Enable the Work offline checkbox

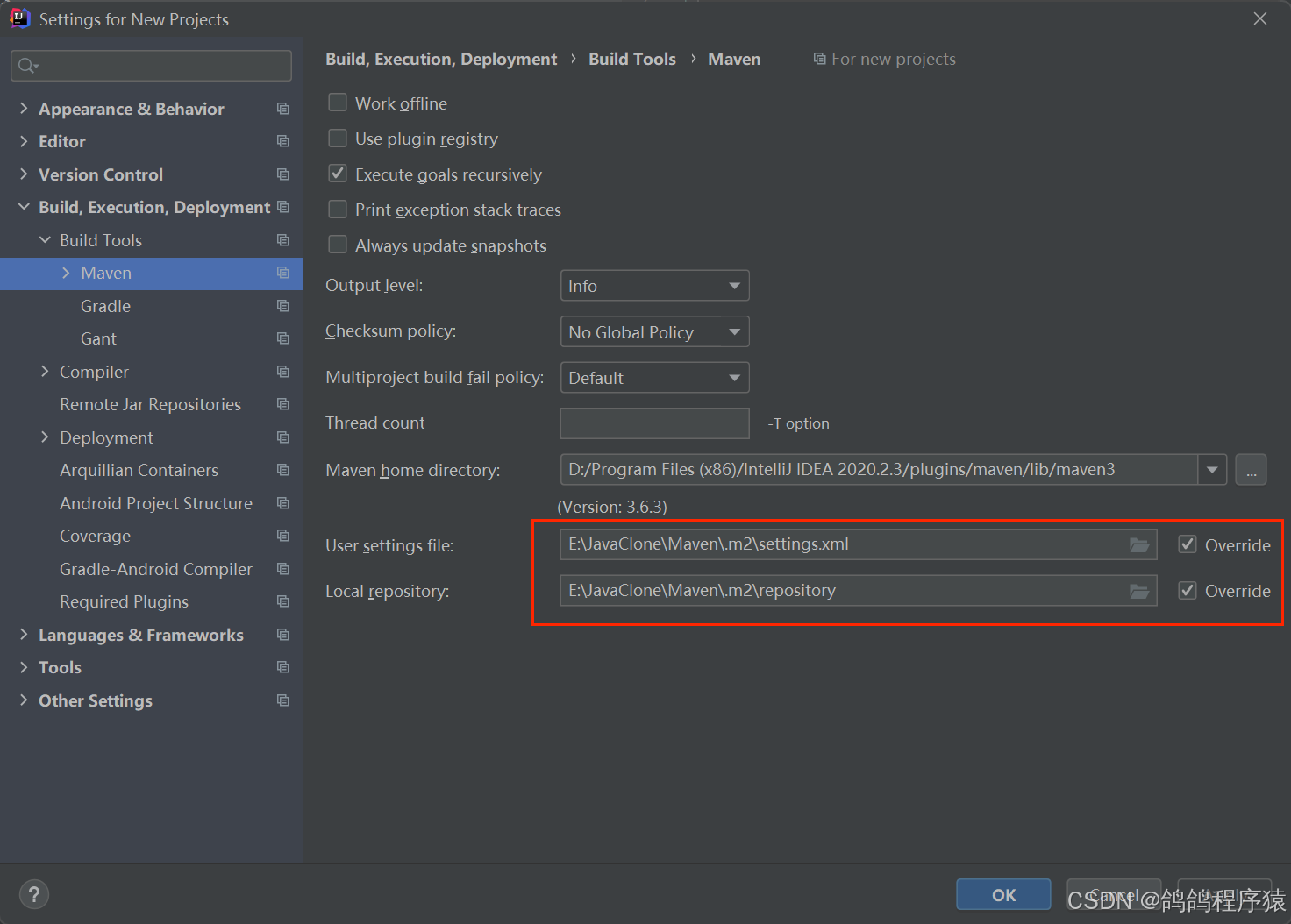[x=338, y=103]
